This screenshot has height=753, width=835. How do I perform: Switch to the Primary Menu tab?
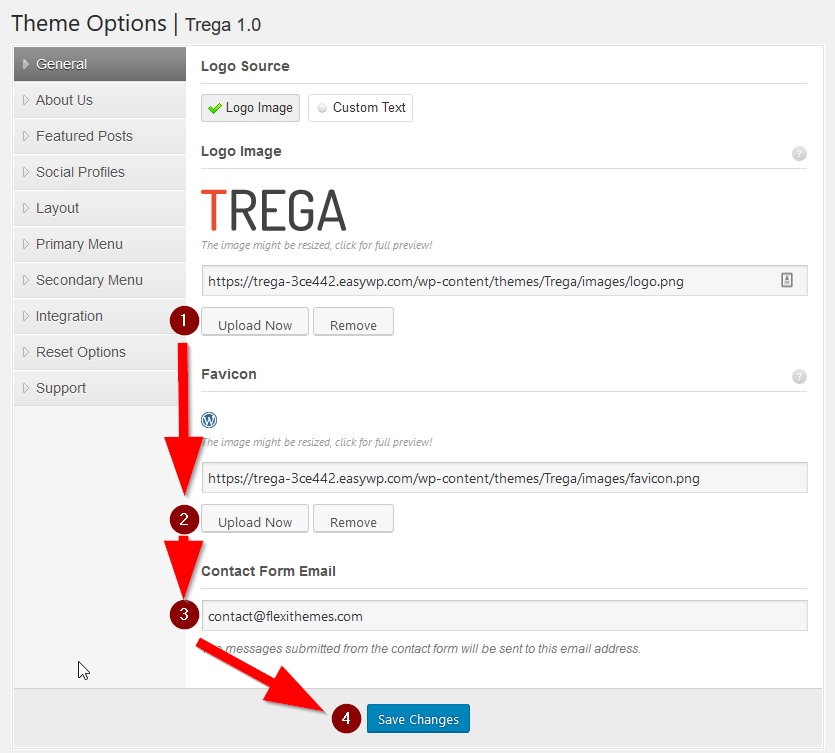[x=100, y=244]
